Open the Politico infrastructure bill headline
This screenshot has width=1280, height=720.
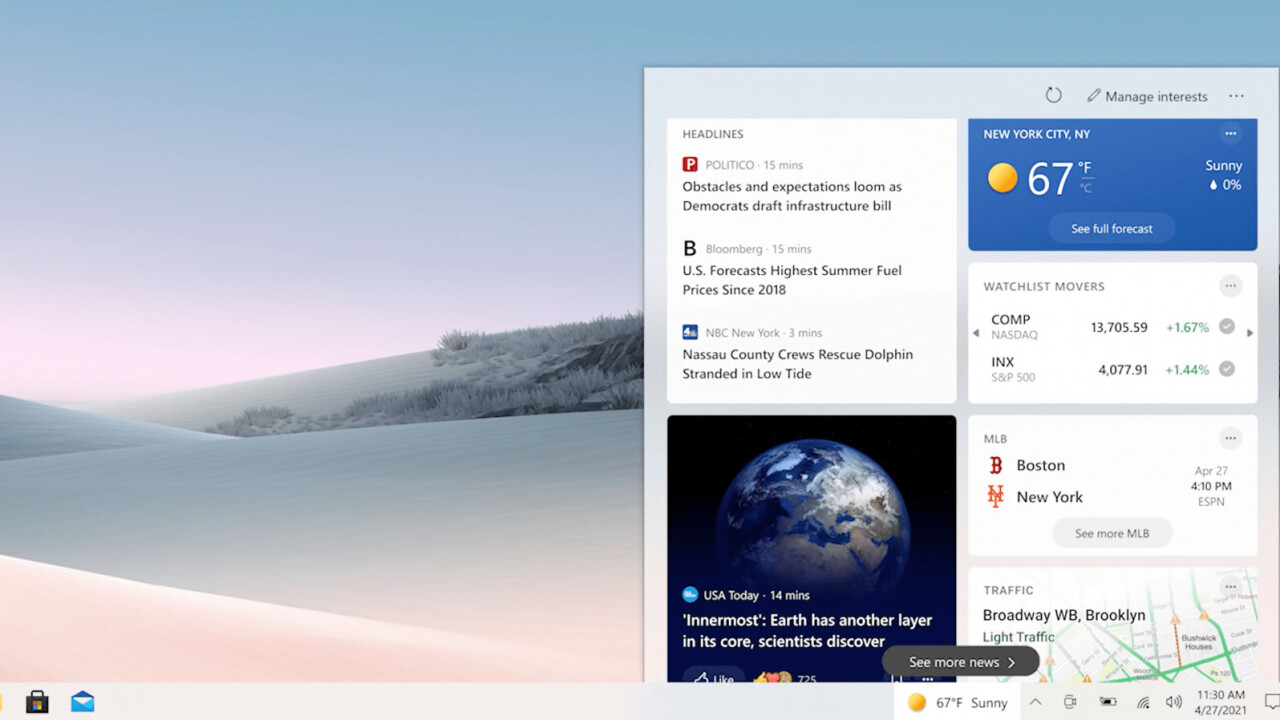pos(792,196)
